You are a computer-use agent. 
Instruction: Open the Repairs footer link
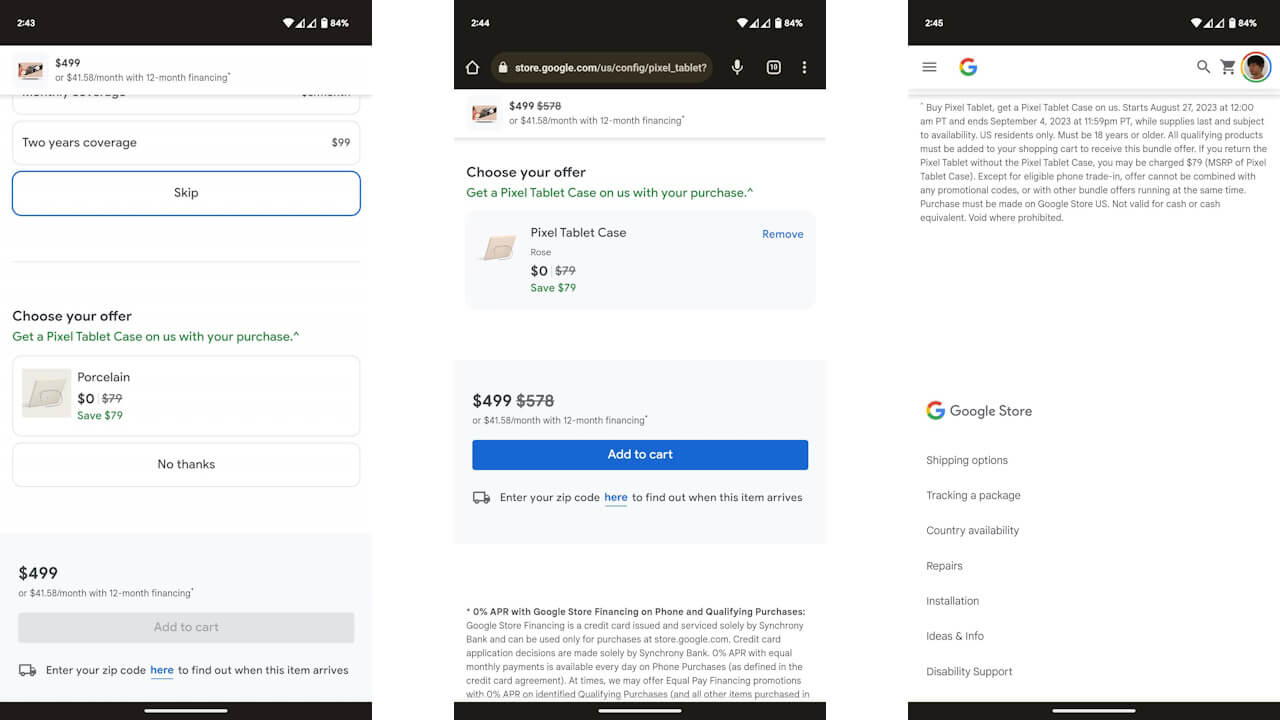(944, 566)
